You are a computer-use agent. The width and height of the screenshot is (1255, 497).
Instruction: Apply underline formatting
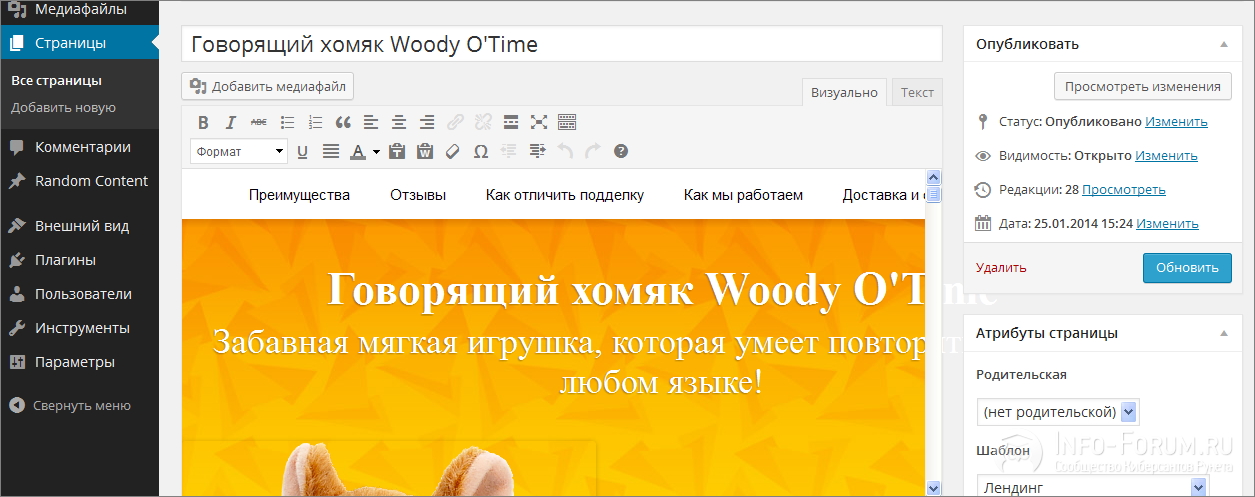303,151
